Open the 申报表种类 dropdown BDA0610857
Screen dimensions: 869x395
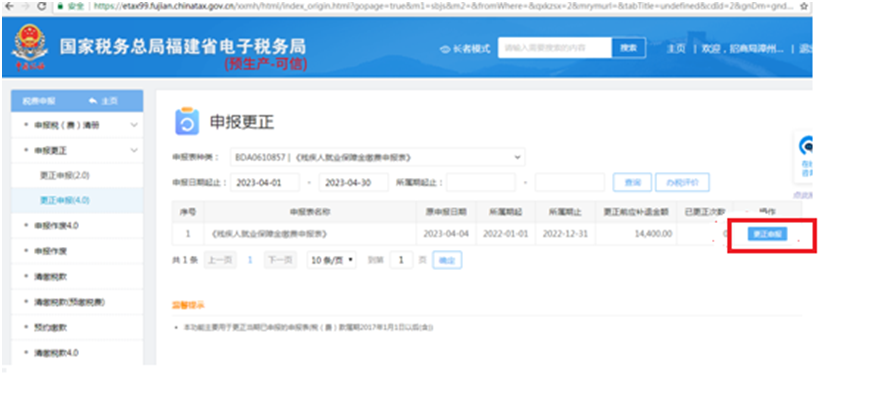click(378, 157)
